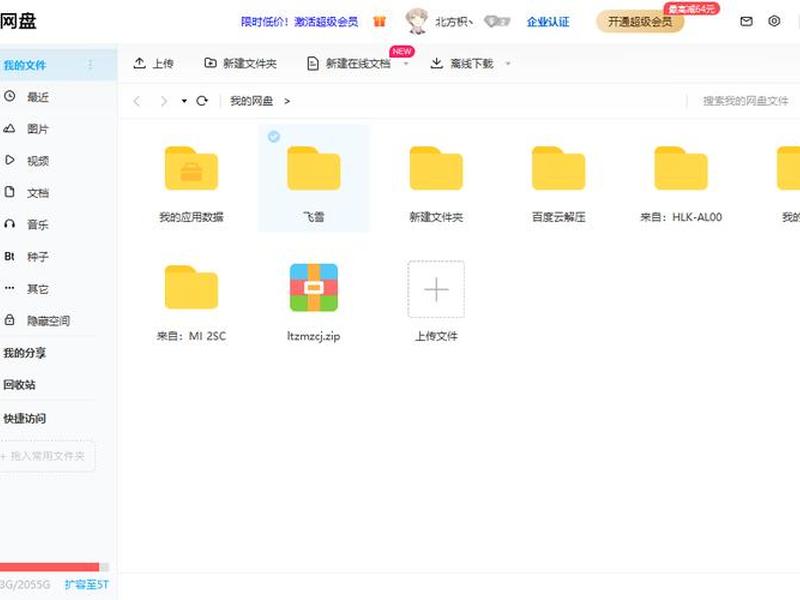
Task: Expand the 离线下载 dropdown arrow
Action: click(508, 64)
